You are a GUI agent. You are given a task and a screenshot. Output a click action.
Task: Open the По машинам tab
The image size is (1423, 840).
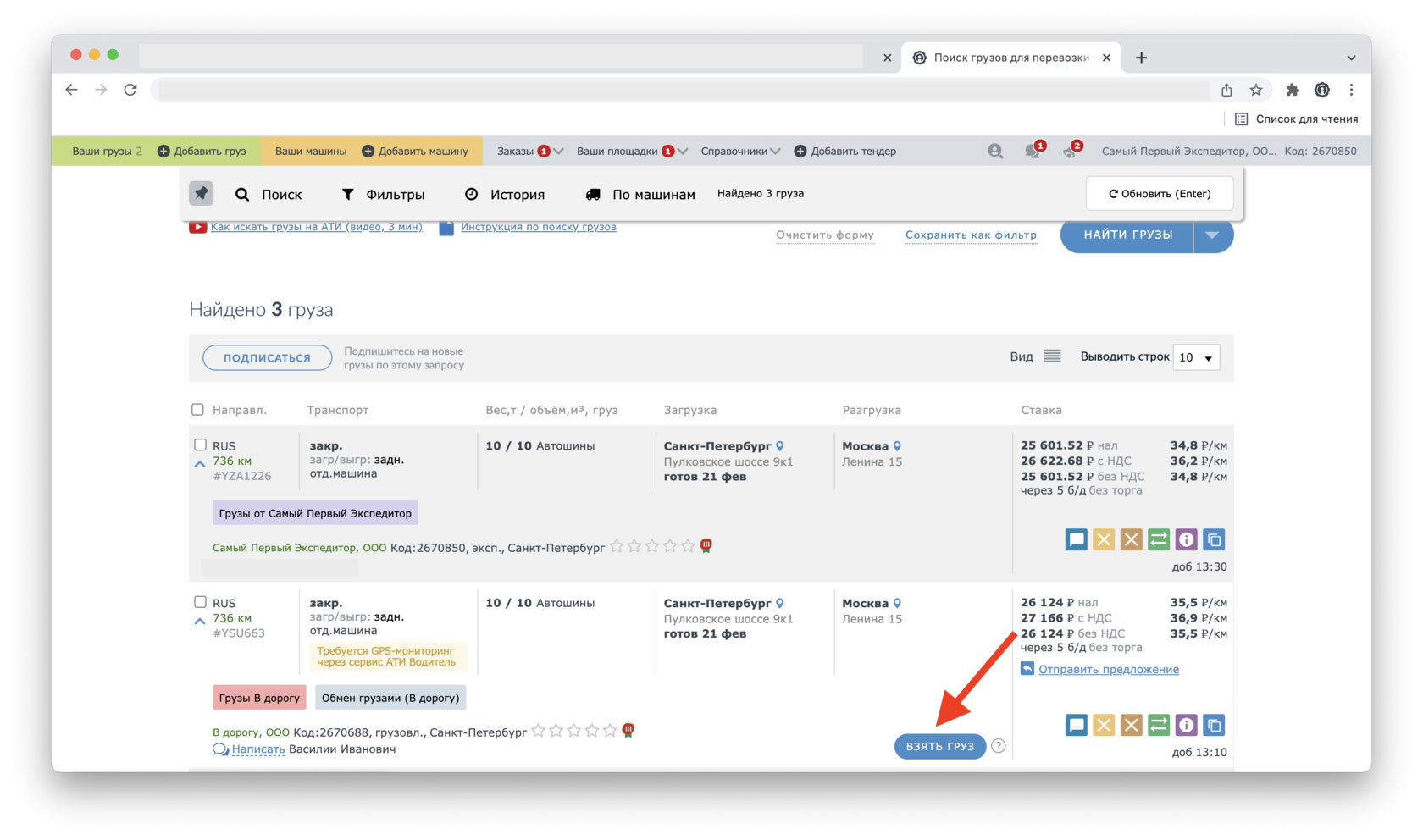tap(640, 194)
